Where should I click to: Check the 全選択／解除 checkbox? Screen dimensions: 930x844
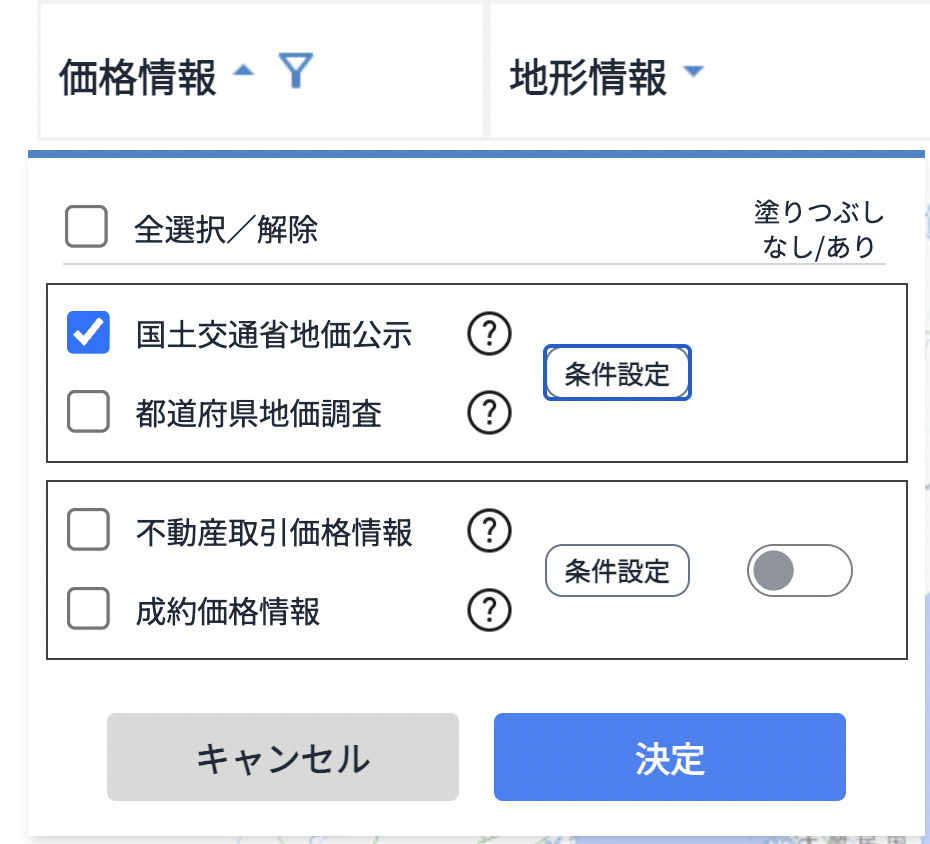click(x=87, y=227)
